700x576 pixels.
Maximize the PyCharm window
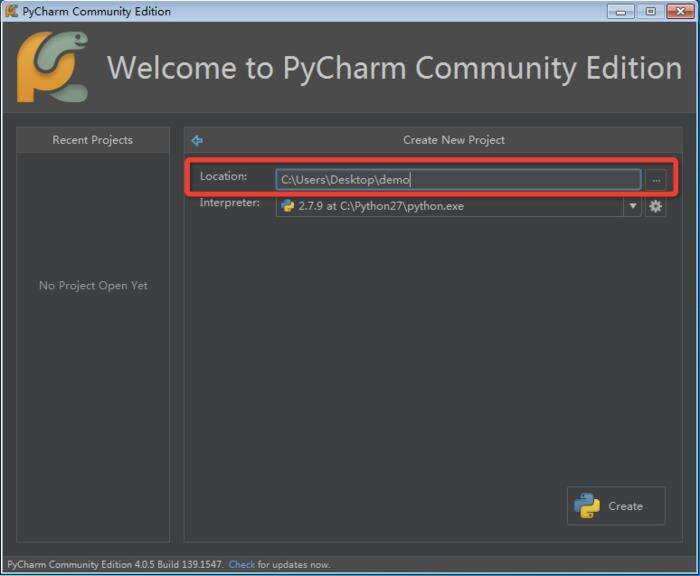[x=650, y=11]
